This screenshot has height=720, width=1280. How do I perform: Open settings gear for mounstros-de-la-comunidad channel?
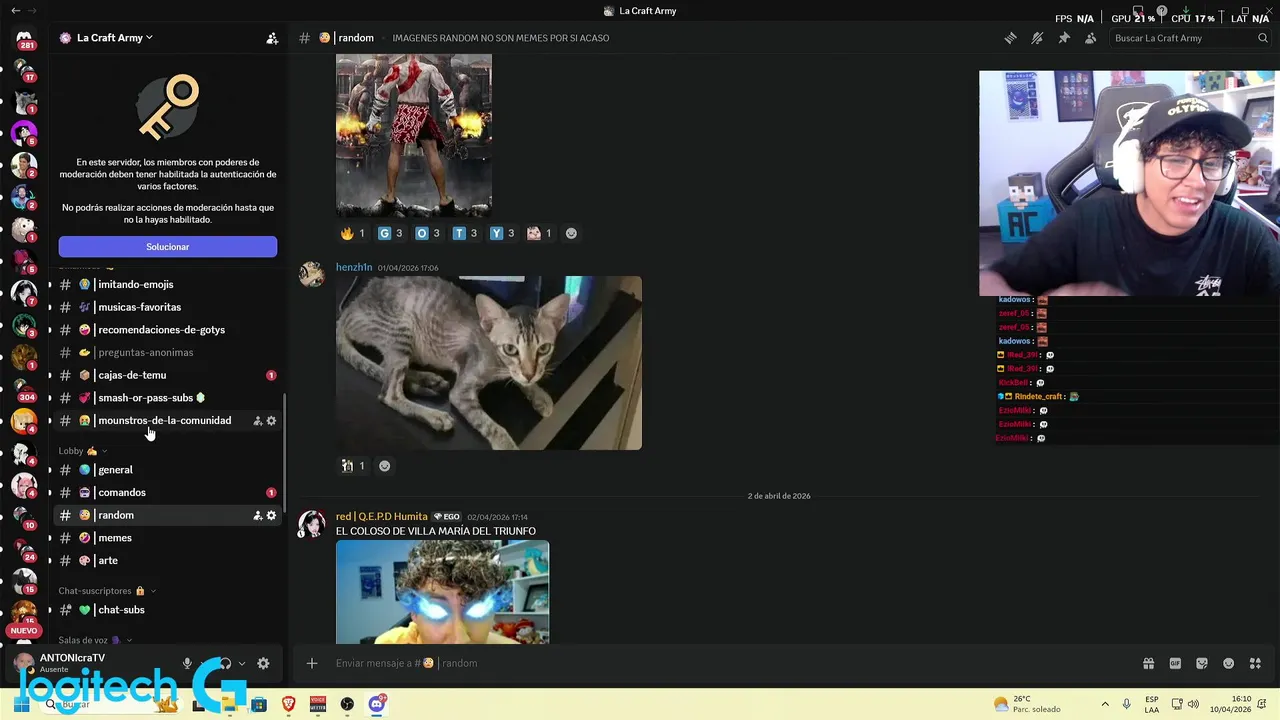271,421
